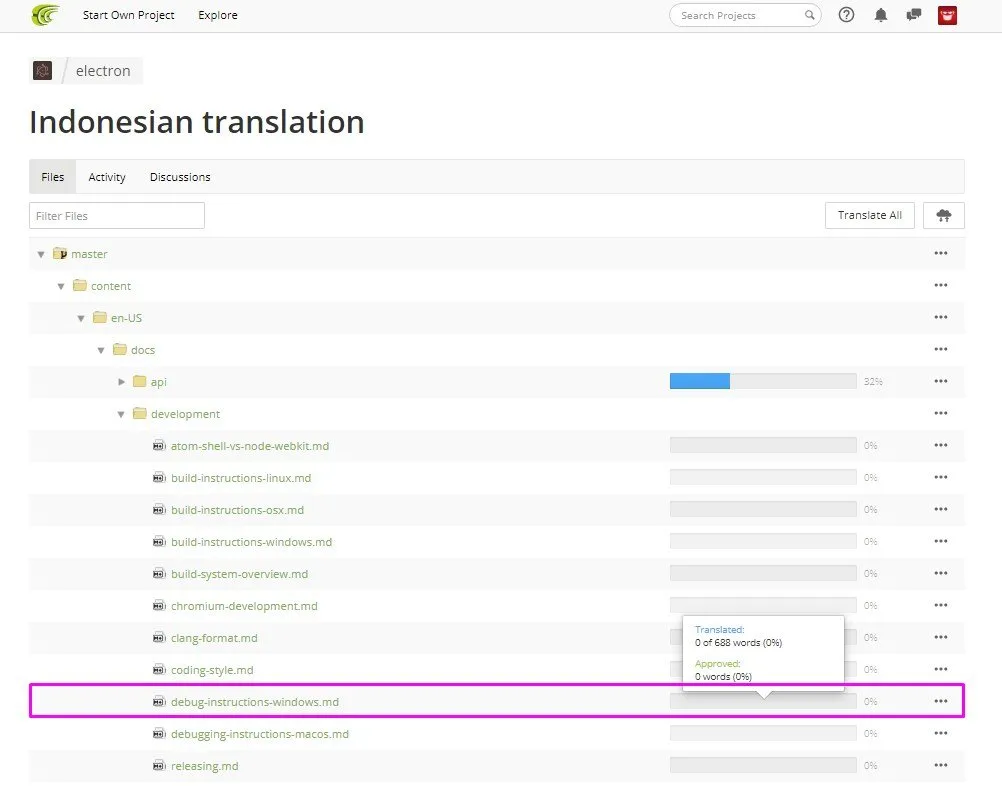Open options menu for master branch row
Screen dimensions: 1002x786
click(x=941, y=254)
